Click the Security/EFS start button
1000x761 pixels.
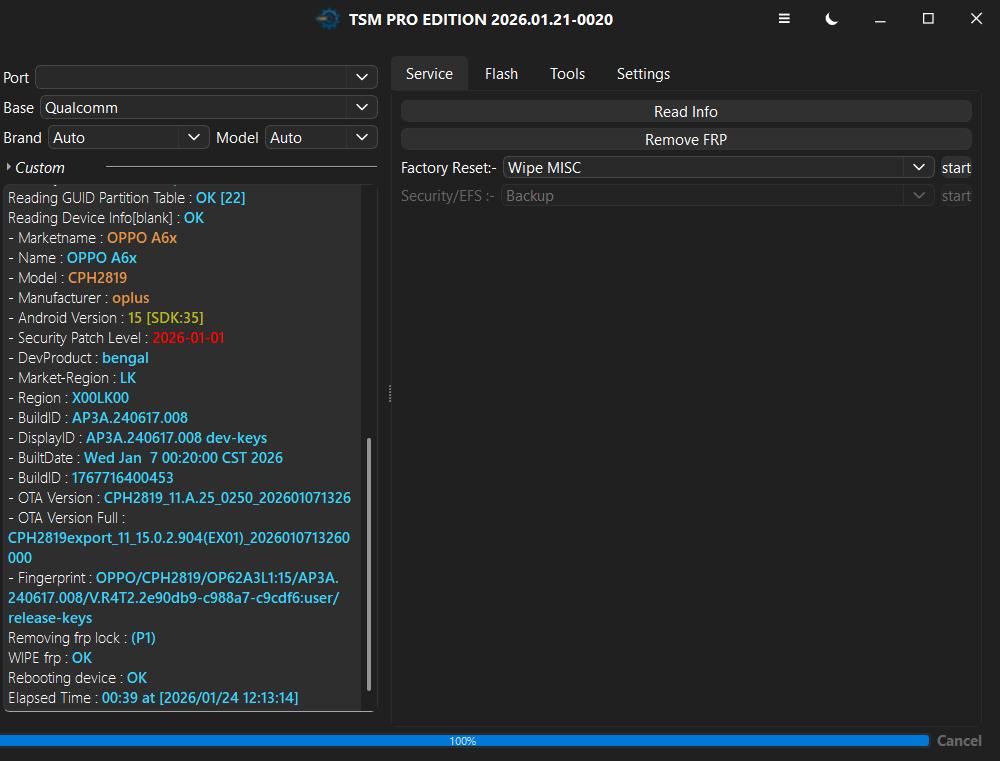(956, 195)
